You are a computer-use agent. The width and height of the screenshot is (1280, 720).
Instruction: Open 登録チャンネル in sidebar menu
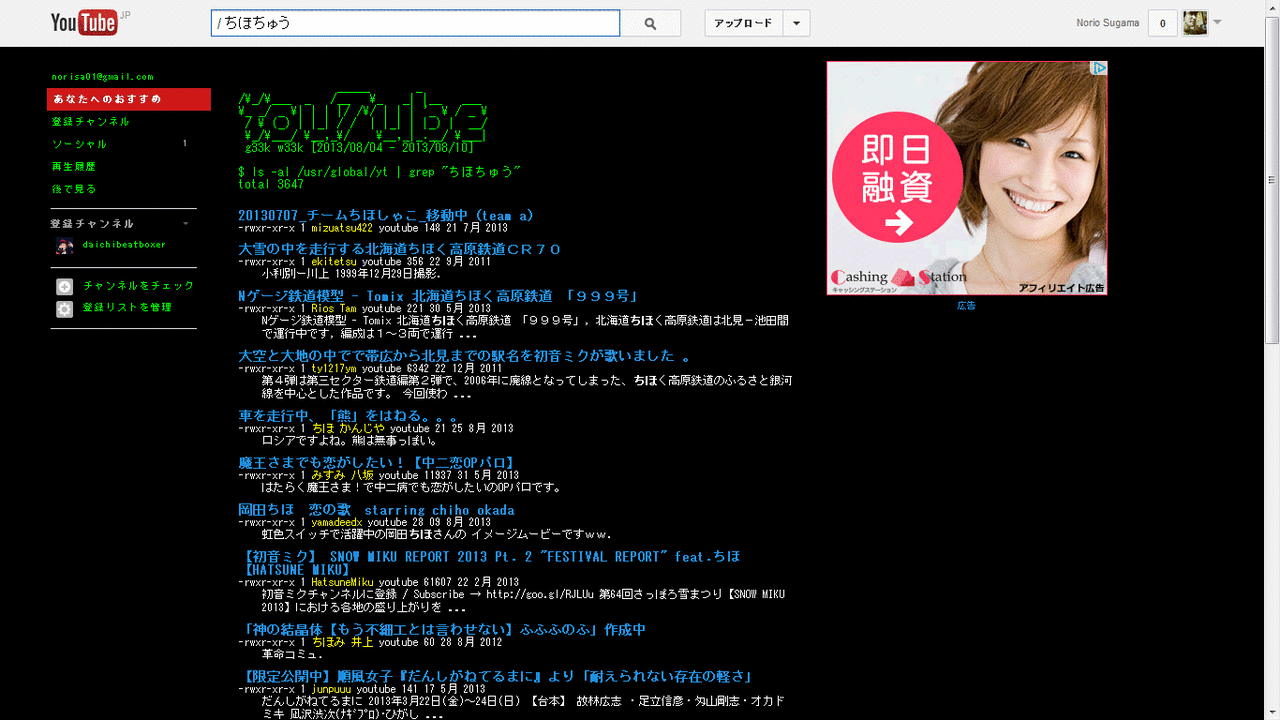pyautogui.click(x=91, y=121)
